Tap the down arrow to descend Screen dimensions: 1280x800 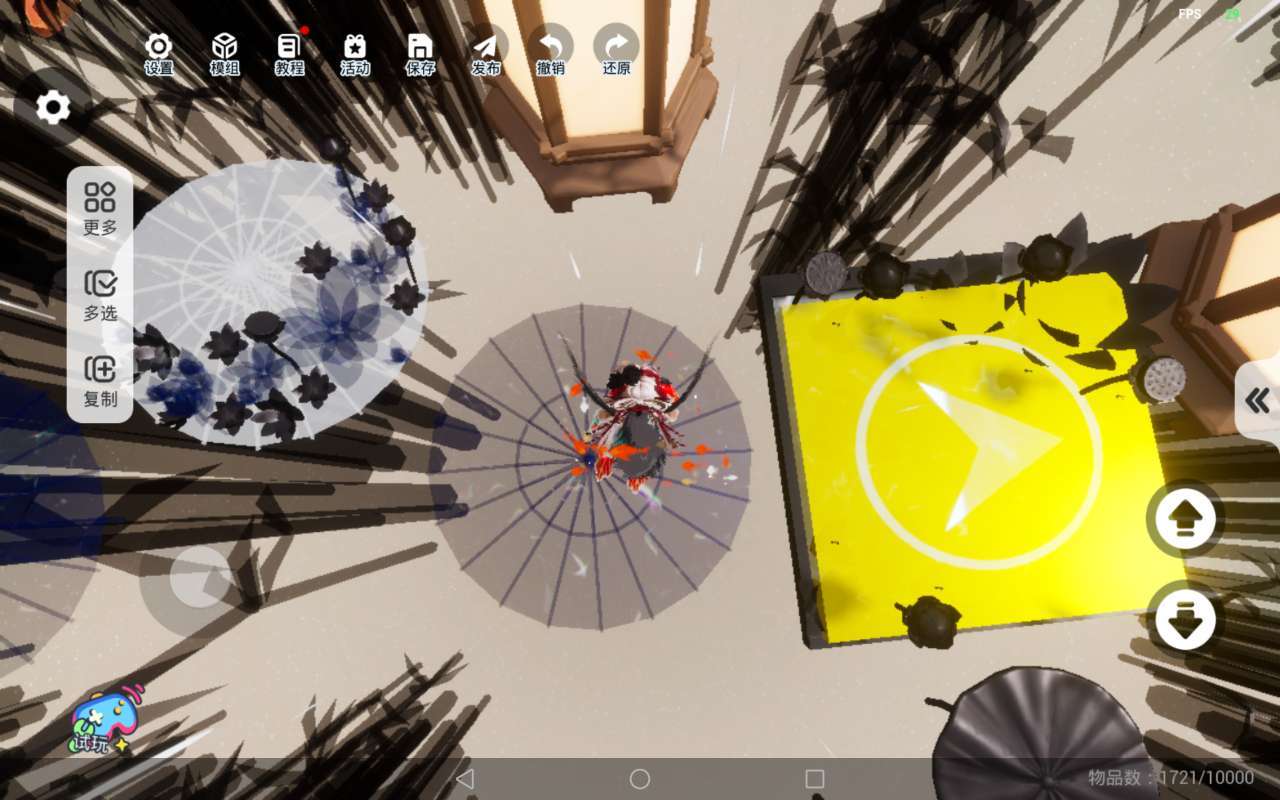pos(1185,619)
